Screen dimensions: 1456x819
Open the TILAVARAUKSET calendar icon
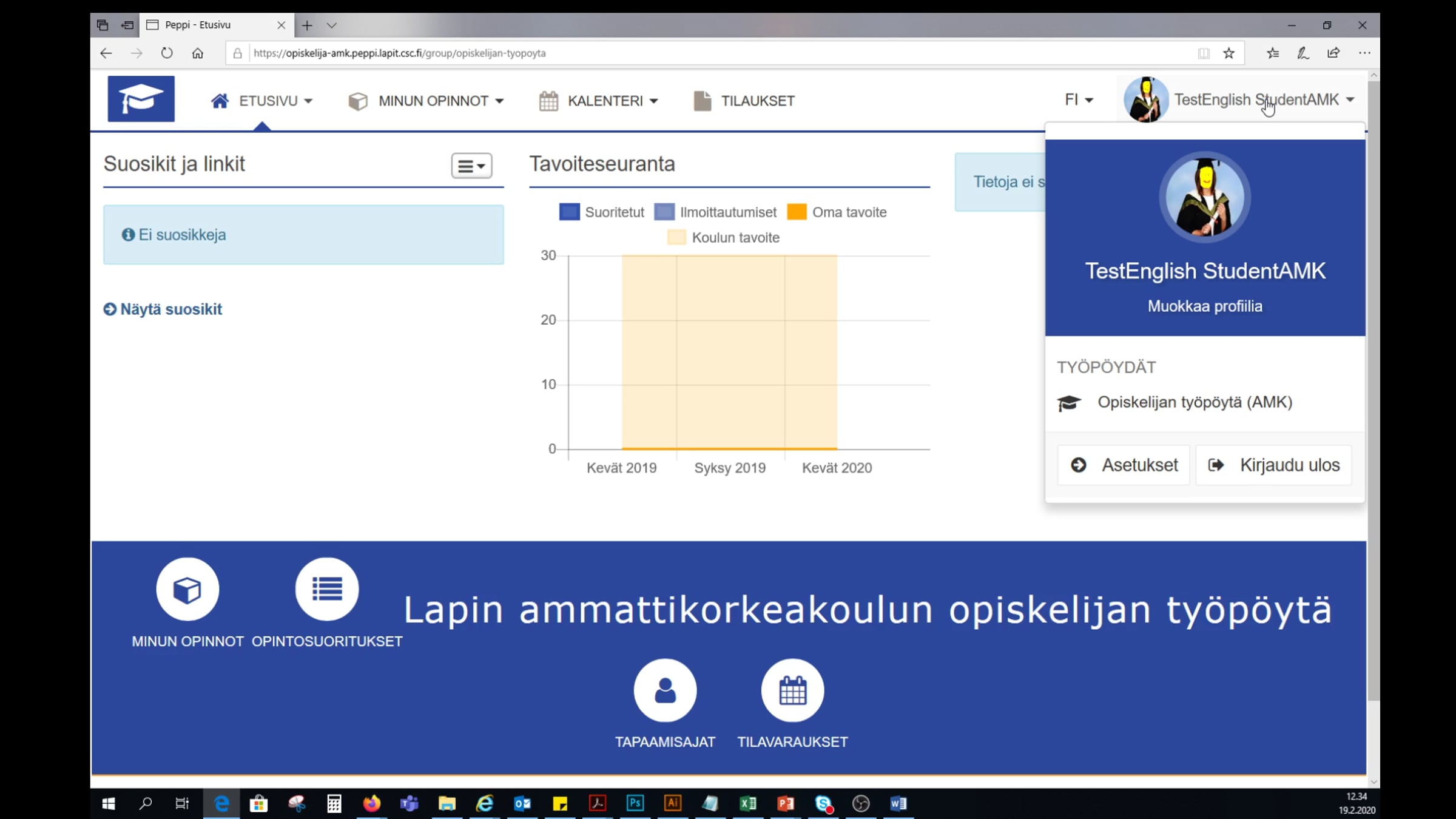792,690
